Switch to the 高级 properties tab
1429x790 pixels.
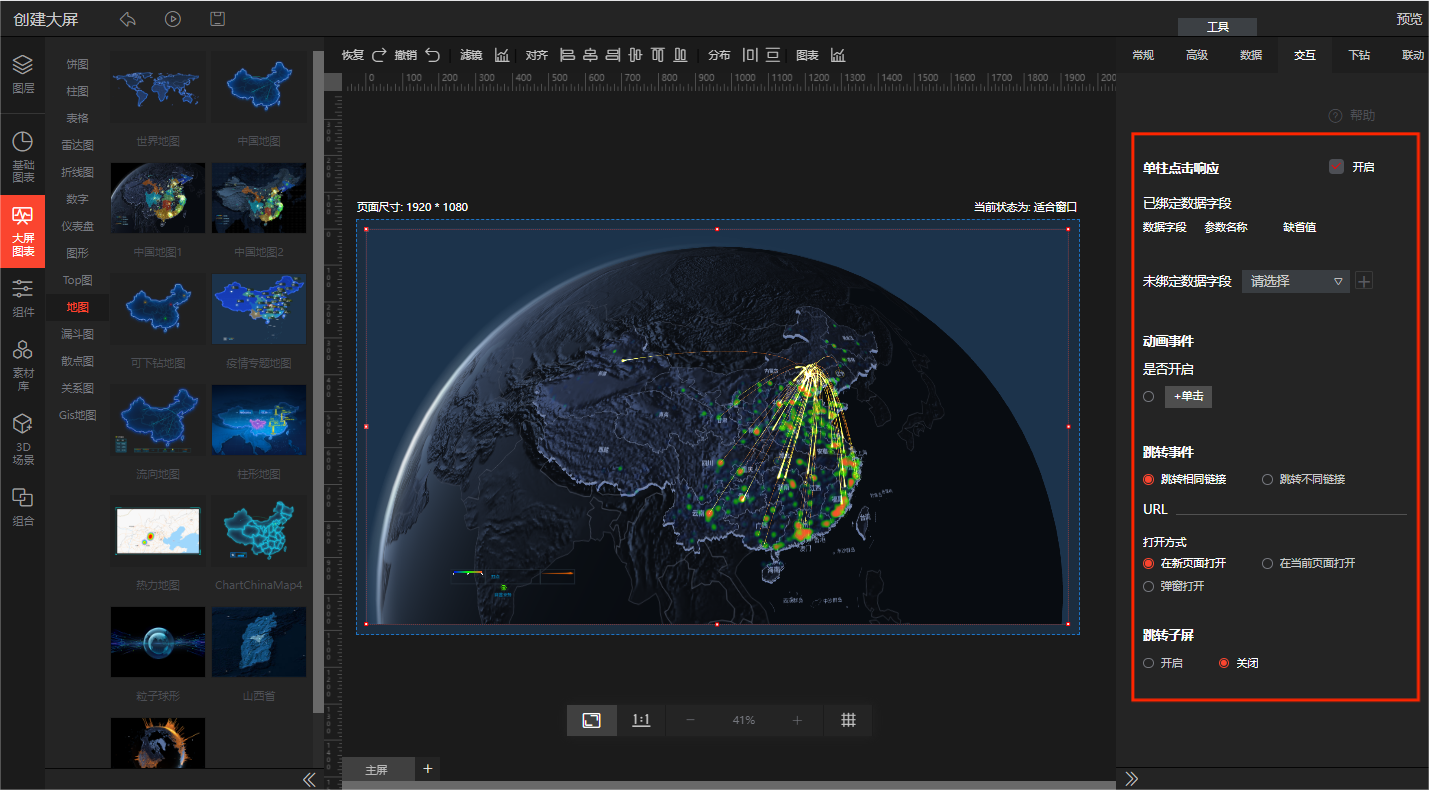pyautogui.click(x=1197, y=55)
